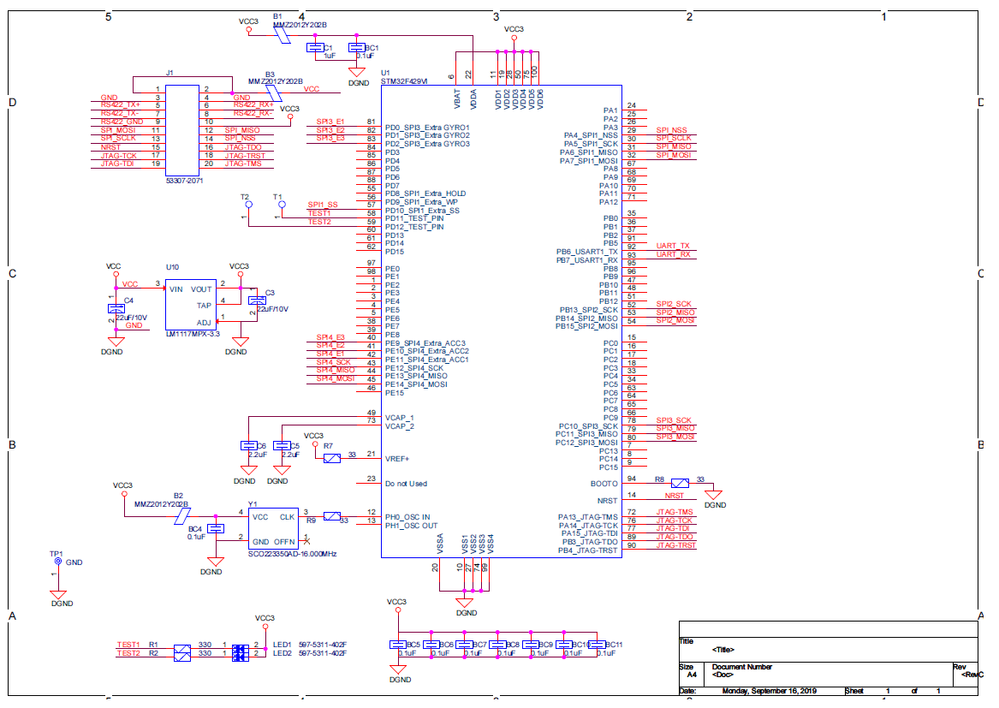
Task: Click the SCO223350AD-16.000MHz label
Action: [292, 554]
